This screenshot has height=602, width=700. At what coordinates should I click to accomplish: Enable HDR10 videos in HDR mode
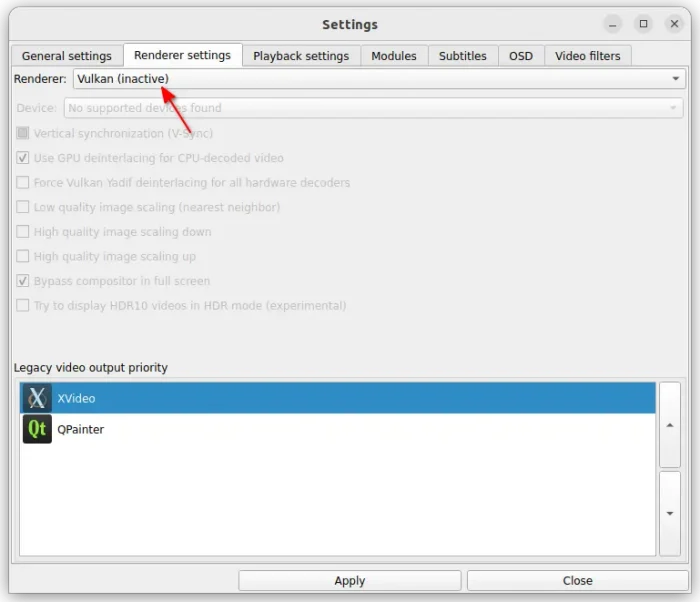(x=23, y=306)
